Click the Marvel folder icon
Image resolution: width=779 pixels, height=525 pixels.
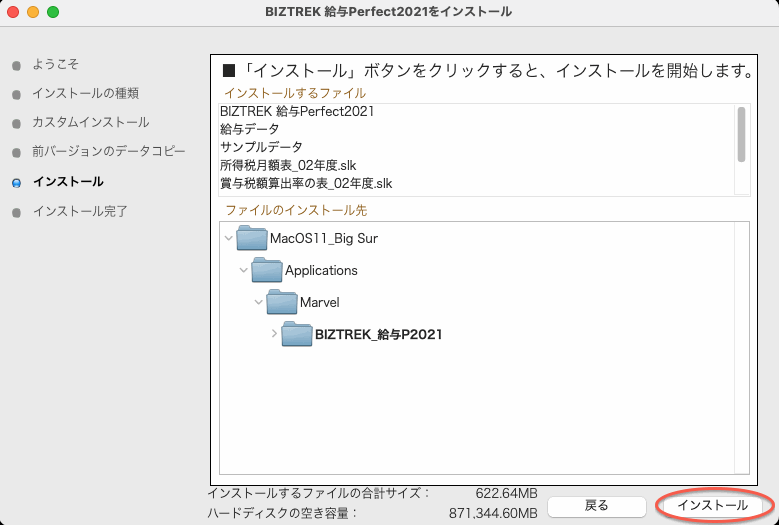(282, 302)
